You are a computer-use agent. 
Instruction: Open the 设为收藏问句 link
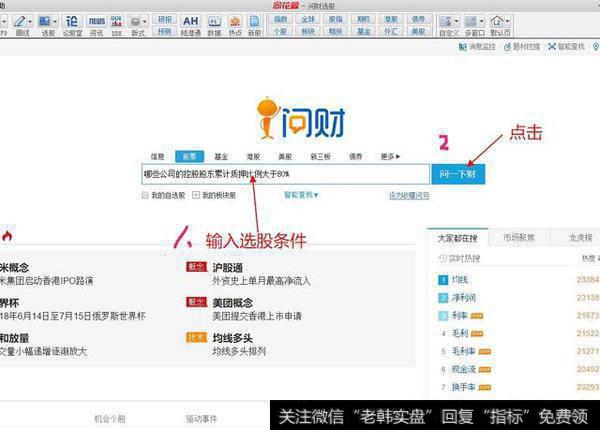pyautogui.click(x=408, y=195)
